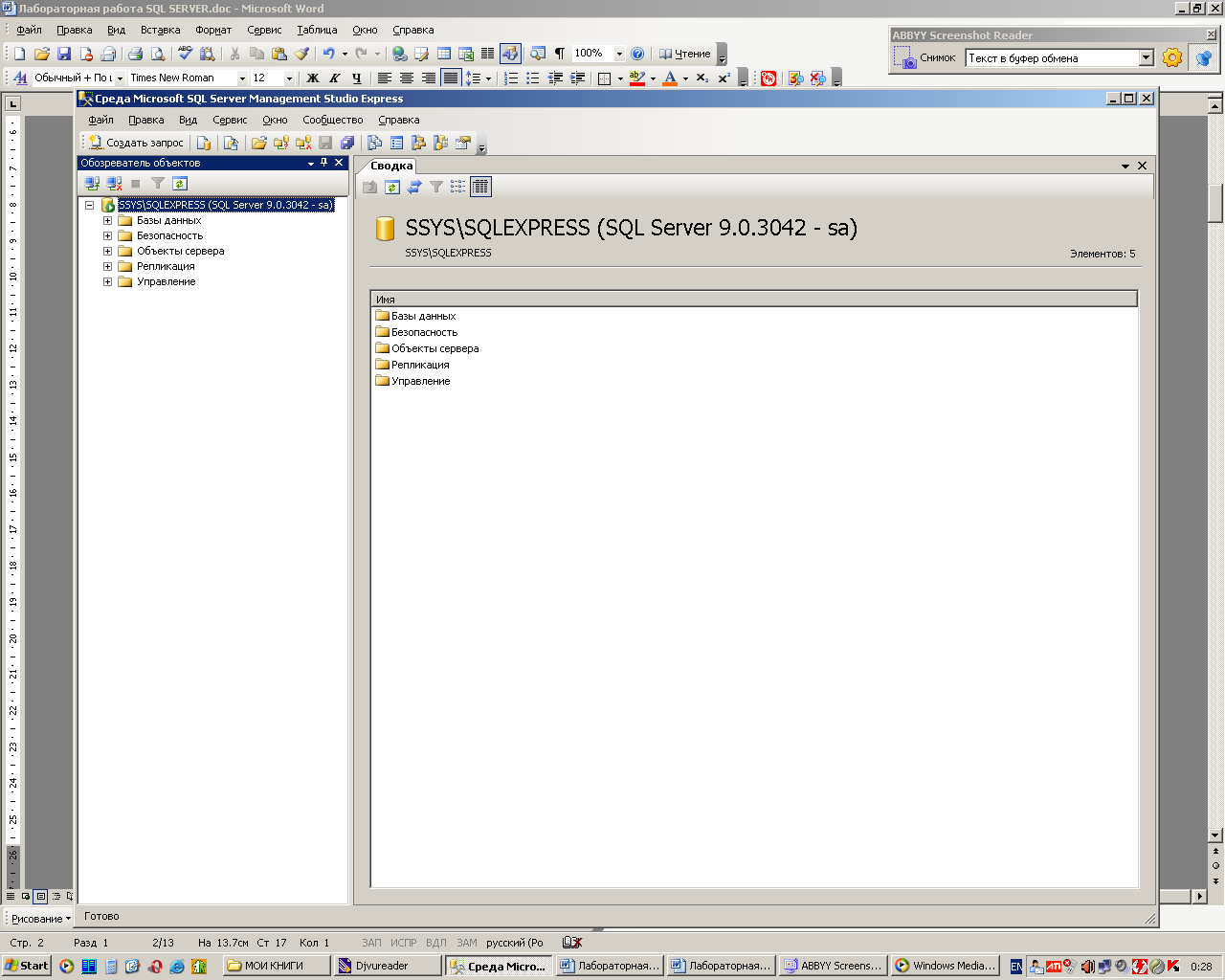This screenshot has width=1225, height=980.
Task: Click the Word spelling check ABC icon
Action: click(185, 54)
